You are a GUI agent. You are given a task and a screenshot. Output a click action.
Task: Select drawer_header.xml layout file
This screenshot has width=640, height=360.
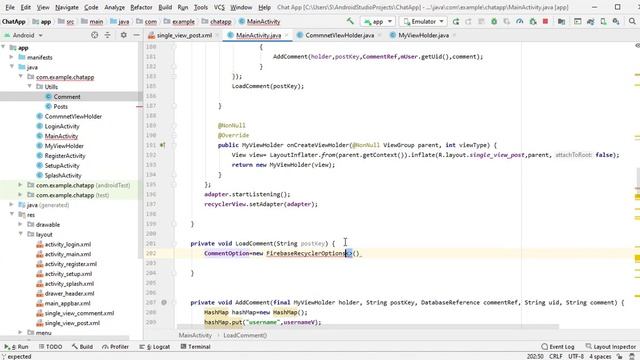(x=69, y=293)
